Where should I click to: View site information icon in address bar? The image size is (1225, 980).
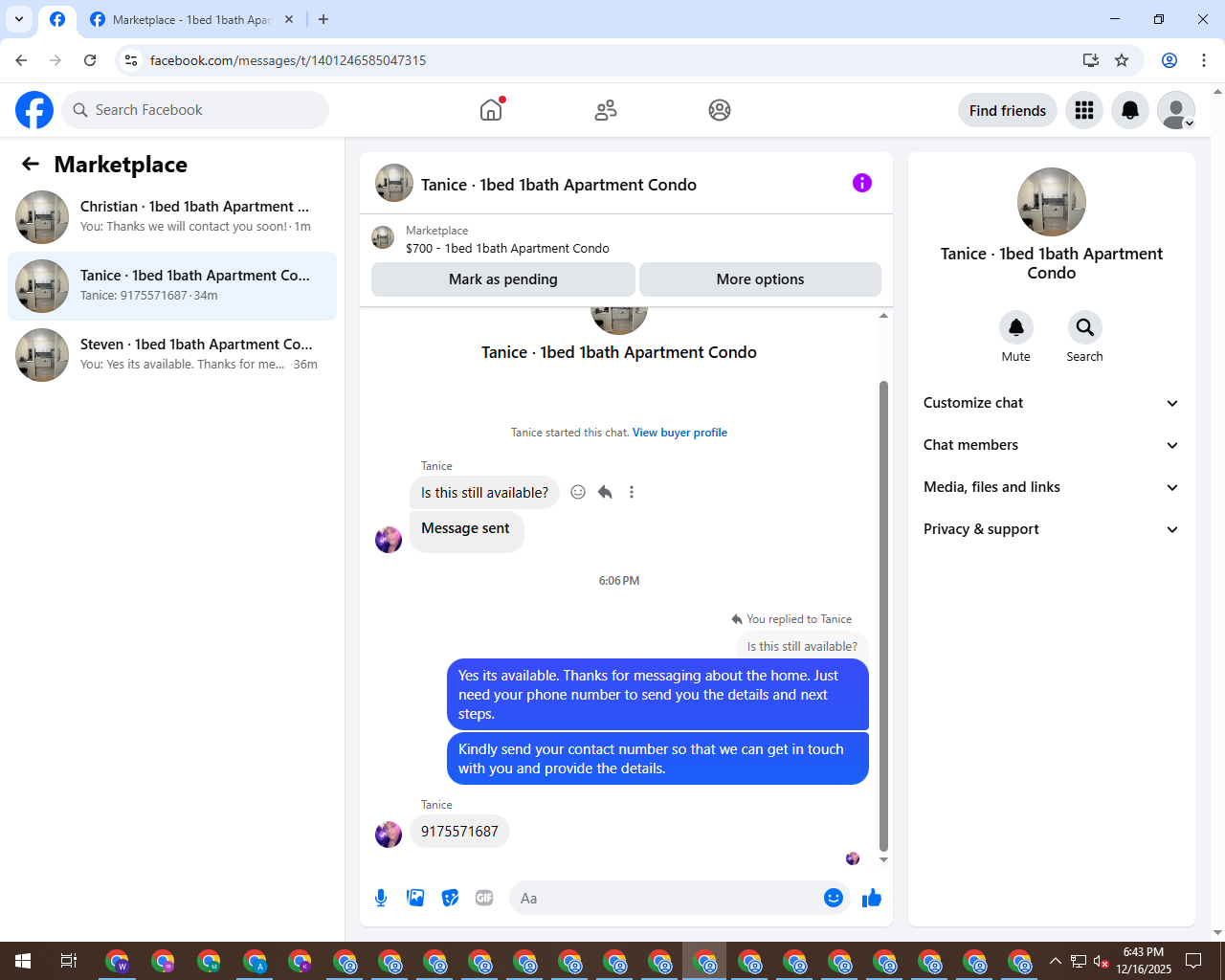click(x=131, y=60)
